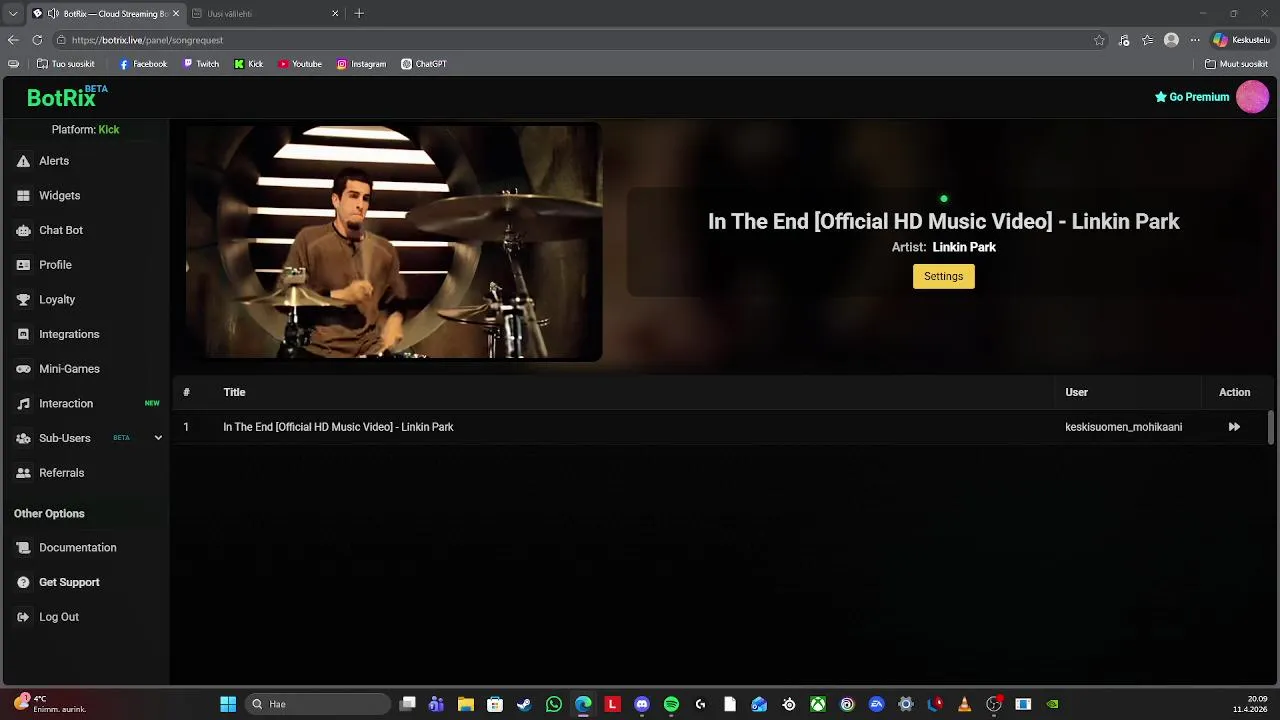Screen dimensions: 1280x720
Task: Open Kick bookmark
Action: pyautogui.click(x=249, y=64)
